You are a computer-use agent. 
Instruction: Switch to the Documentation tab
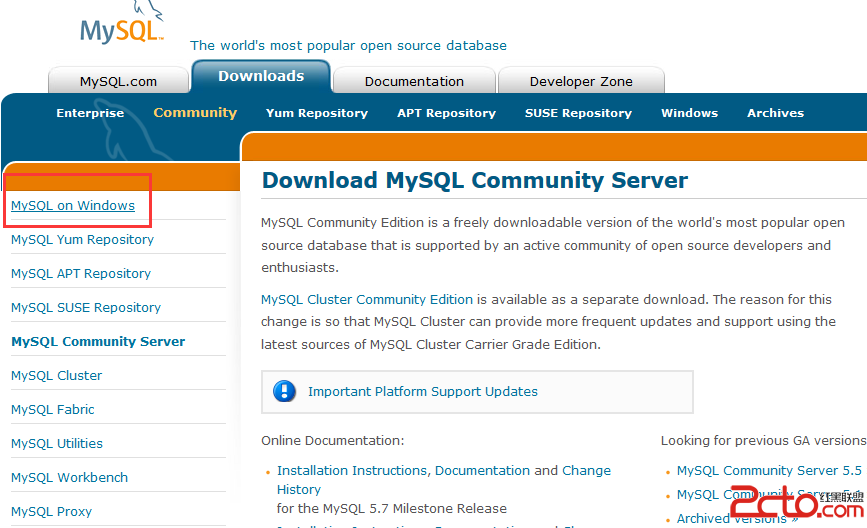[x=414, y=81]
